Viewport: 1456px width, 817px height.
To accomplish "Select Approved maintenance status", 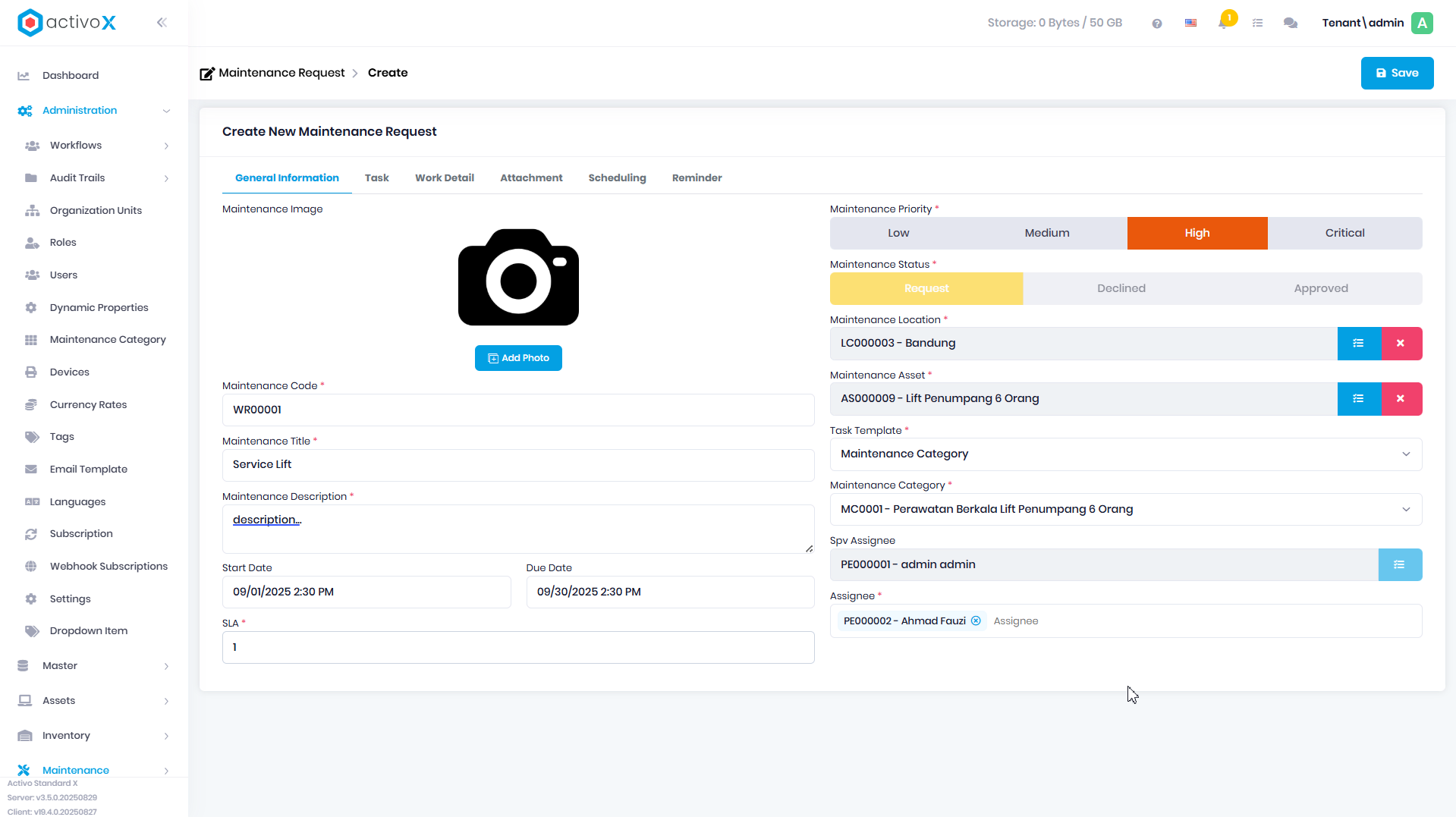I will pyautogui.click(x=1321, y=289).
